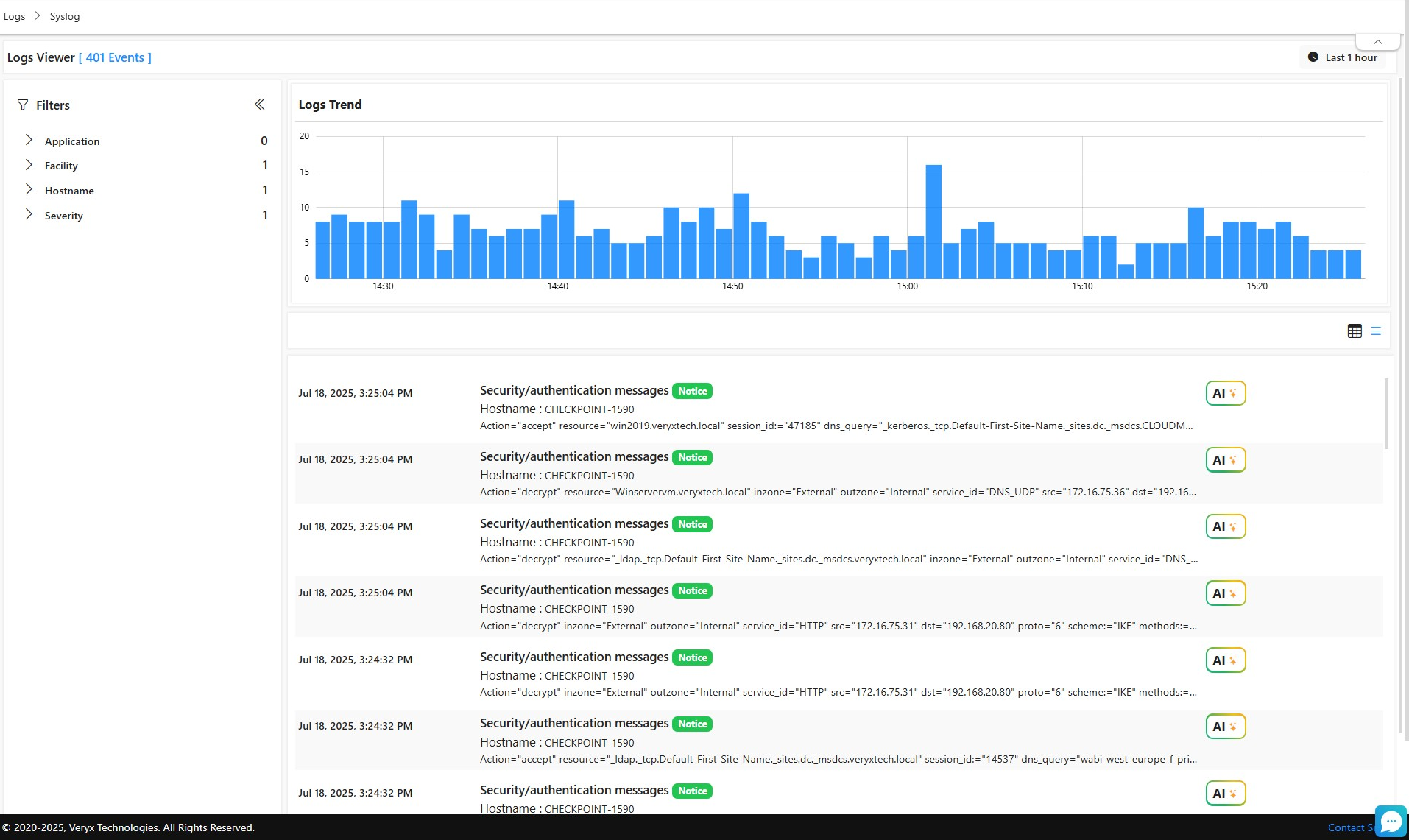Open the Last 1 hour time range selector
1409x840 pixels.
click(x=1350, y=57)
